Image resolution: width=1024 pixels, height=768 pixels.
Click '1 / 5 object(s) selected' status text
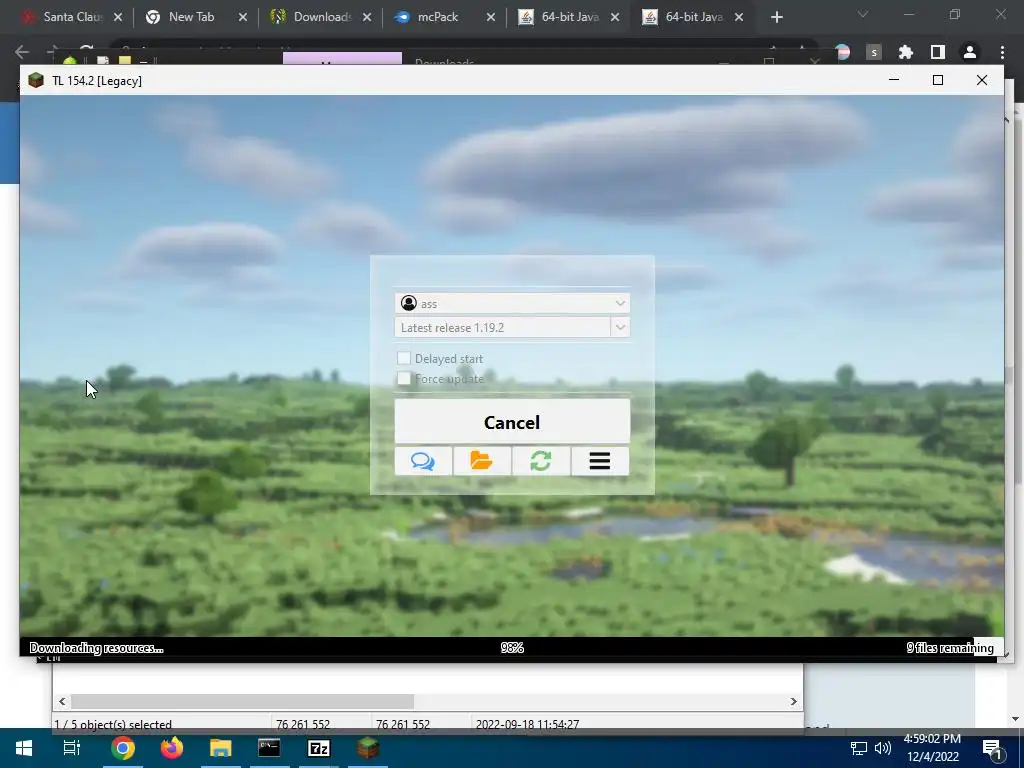coord(113,724)
